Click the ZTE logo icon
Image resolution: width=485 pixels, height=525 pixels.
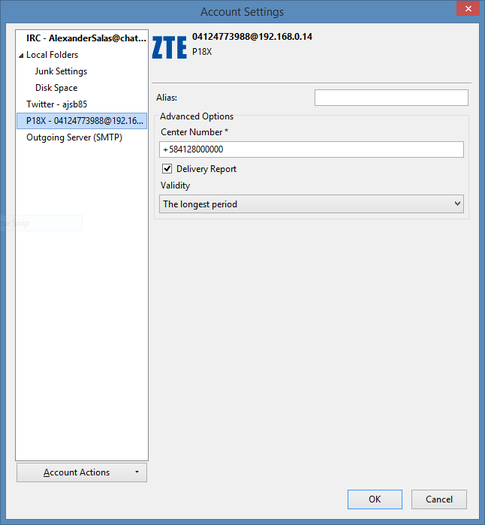[x=169, y=48]
